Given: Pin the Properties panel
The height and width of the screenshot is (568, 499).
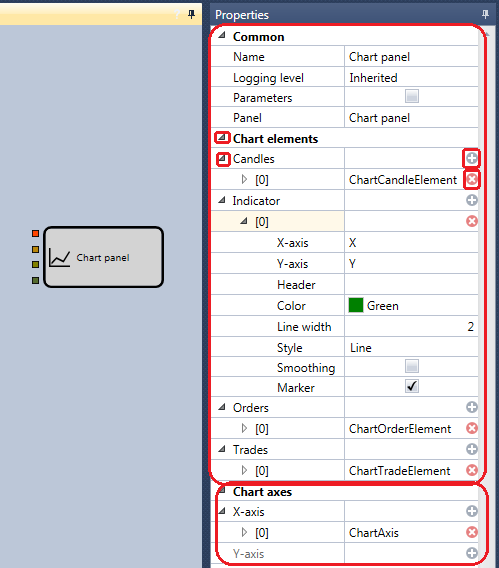Looking at the screenshot, I should (485, 14).
